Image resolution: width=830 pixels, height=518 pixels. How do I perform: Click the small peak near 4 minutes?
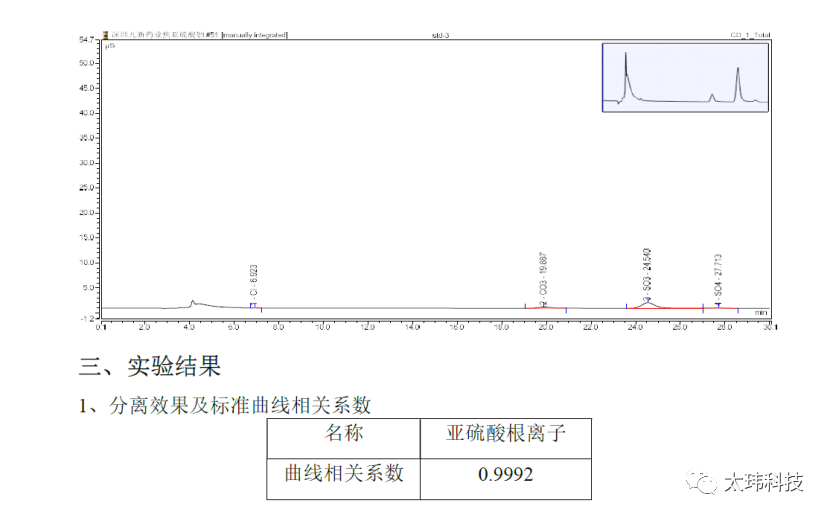point(193,301)
